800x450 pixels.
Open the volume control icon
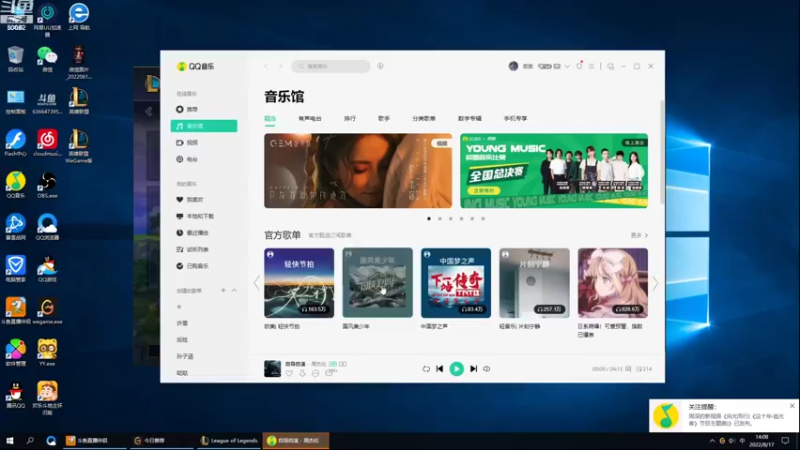pos(487,369)
